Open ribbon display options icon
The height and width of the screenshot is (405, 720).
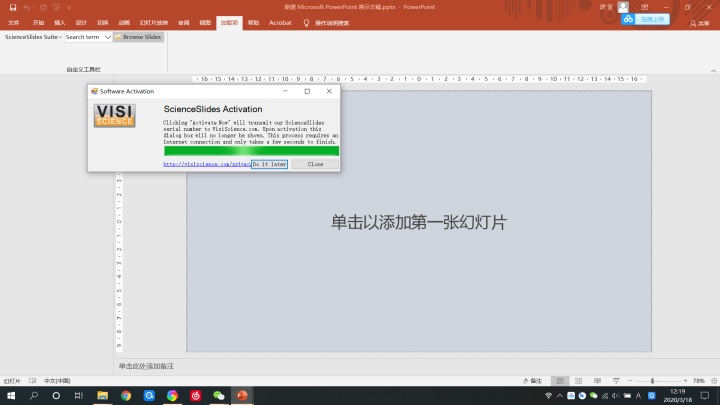[645, 7]
